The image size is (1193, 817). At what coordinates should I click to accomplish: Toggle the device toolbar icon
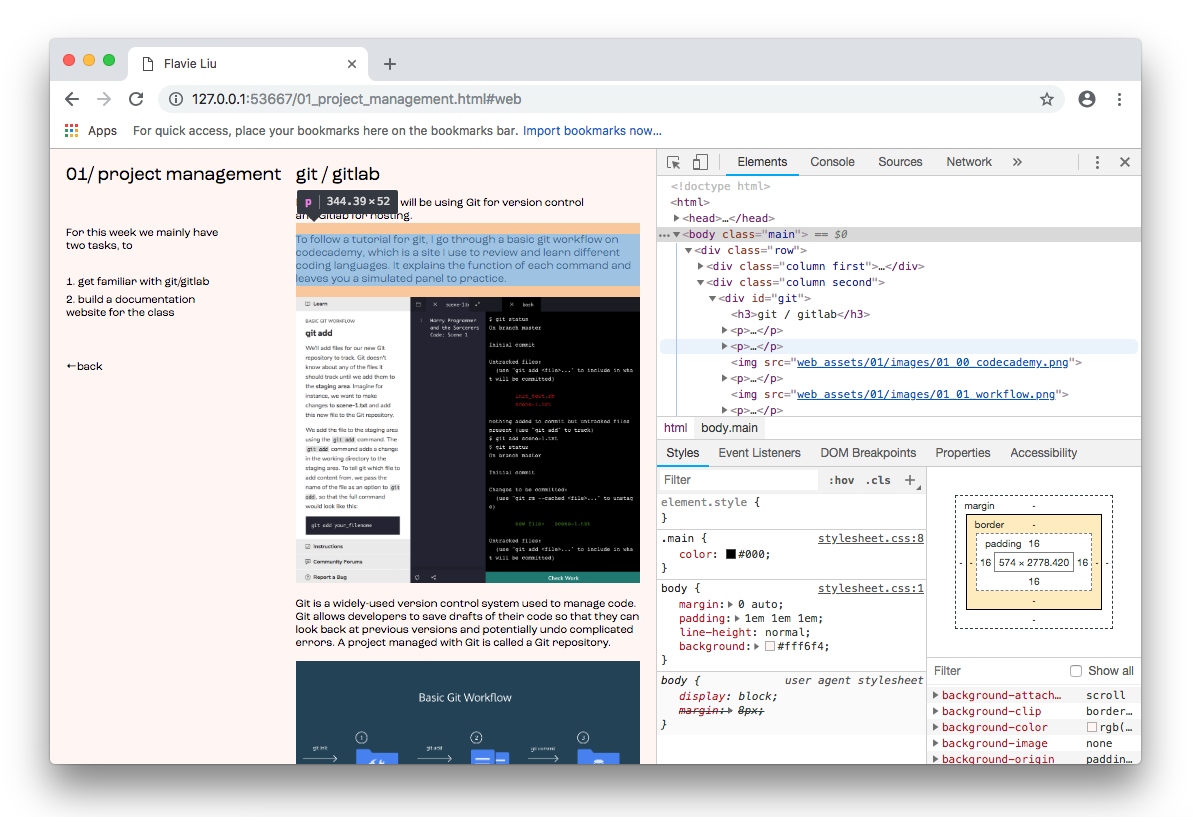[x=700, y=162]
